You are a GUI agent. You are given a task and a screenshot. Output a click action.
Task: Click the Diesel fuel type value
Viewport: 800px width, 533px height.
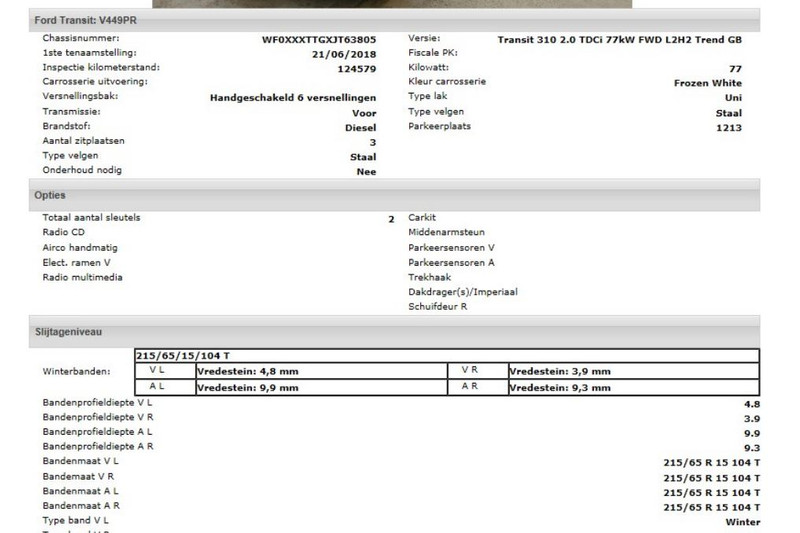360,128
